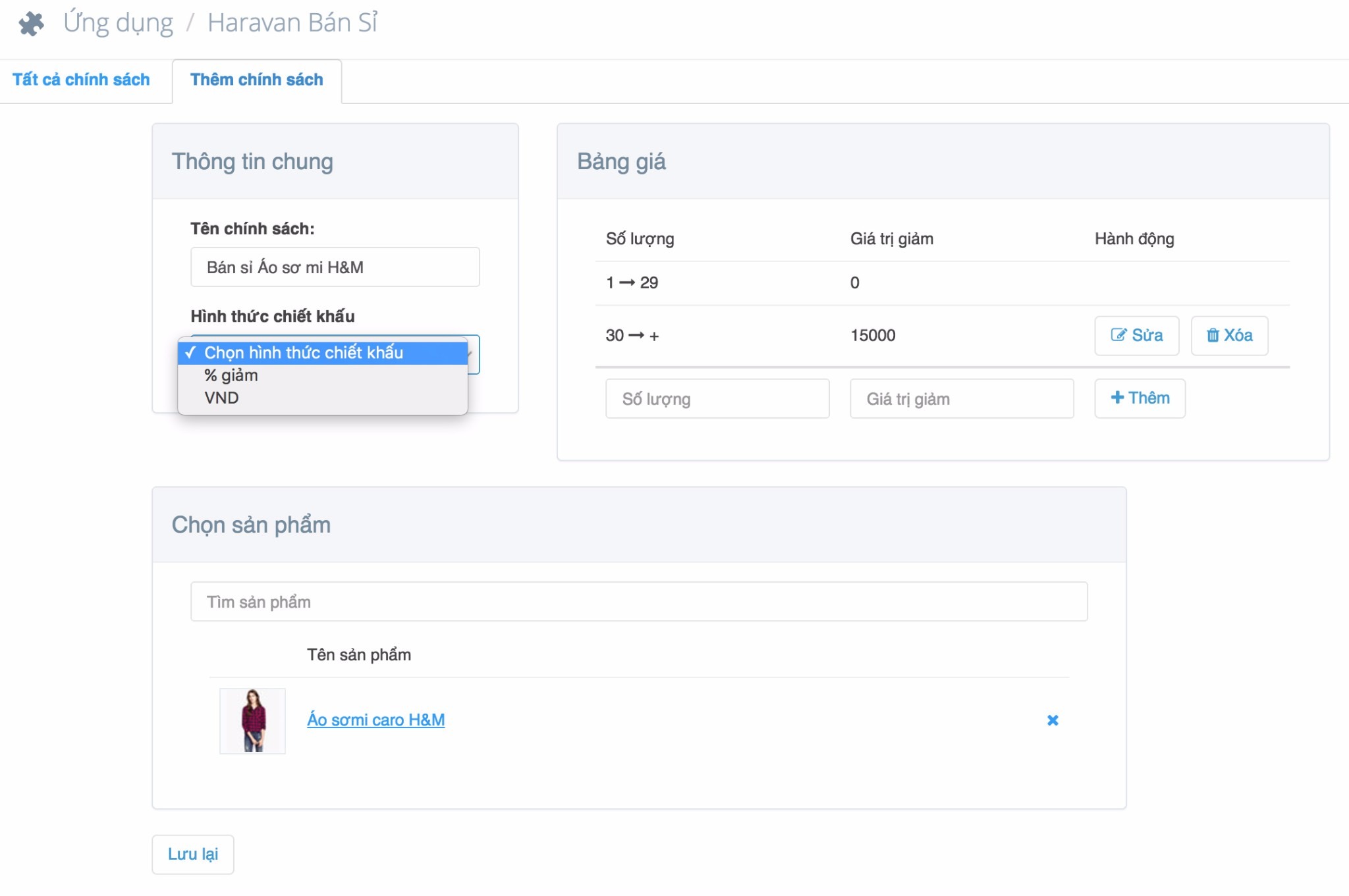This screenshot has height=896, width=1349.
Task: Focus the 'Tìm sản phẩm' search box
Action: point(638,602)
